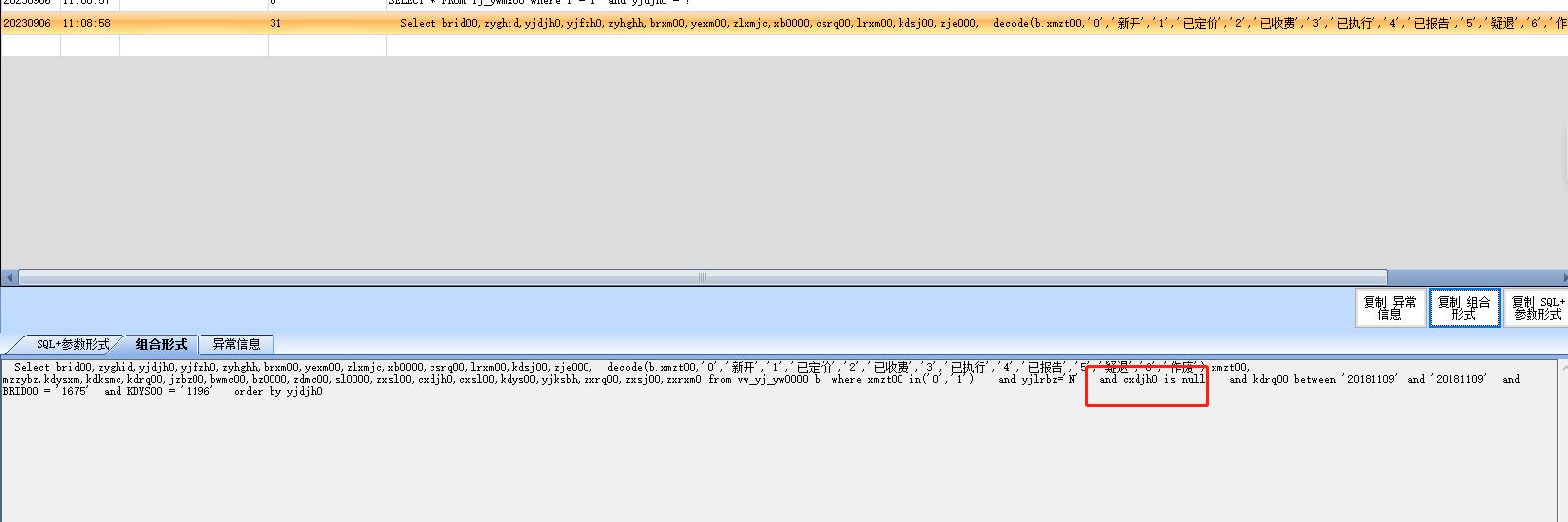Click the partially visible SELECT * FROM row

[784, 4]
